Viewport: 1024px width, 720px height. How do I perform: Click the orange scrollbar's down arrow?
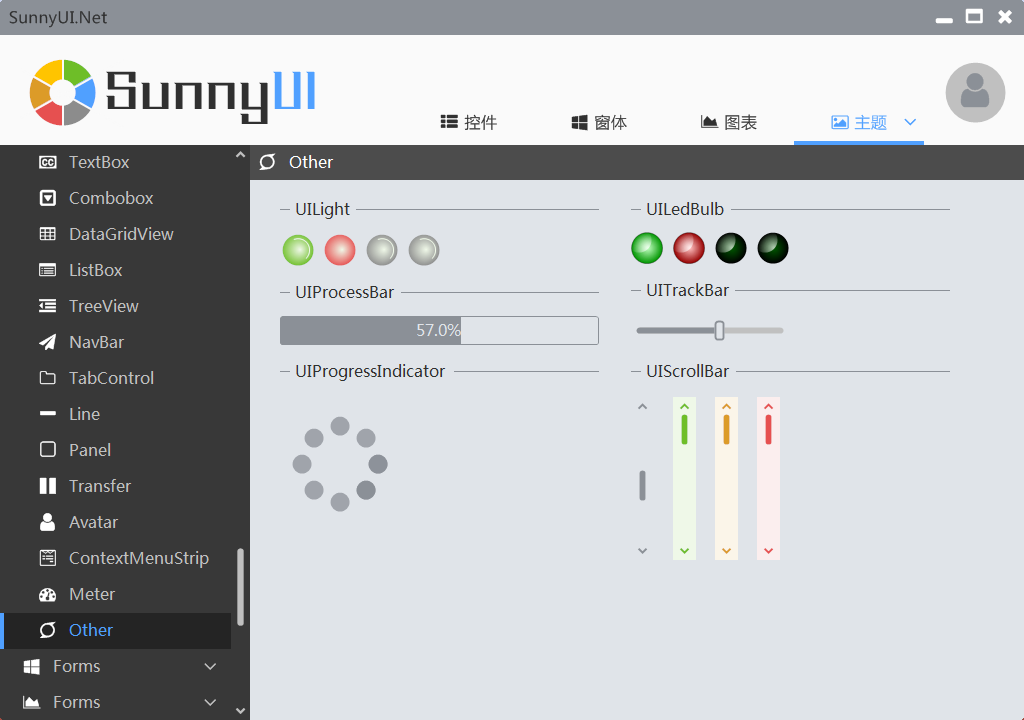(726, 549)
